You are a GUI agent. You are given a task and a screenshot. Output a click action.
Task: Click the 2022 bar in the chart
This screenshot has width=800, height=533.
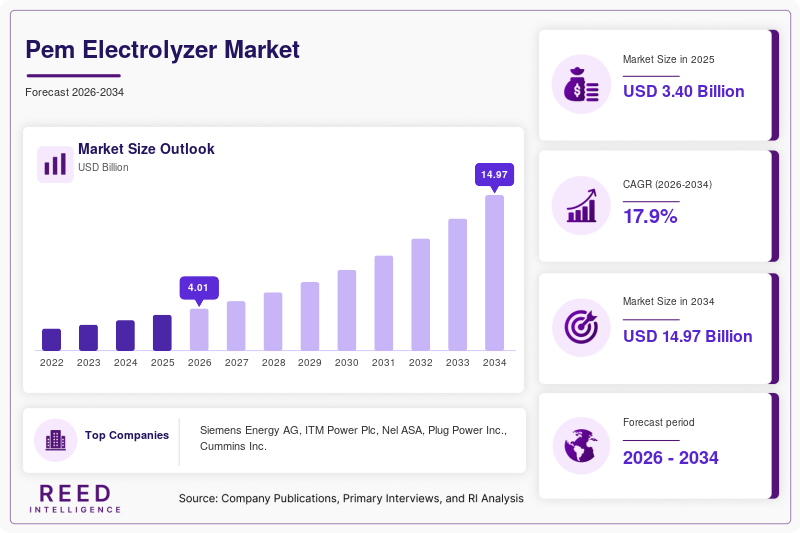tap(52, 340)
